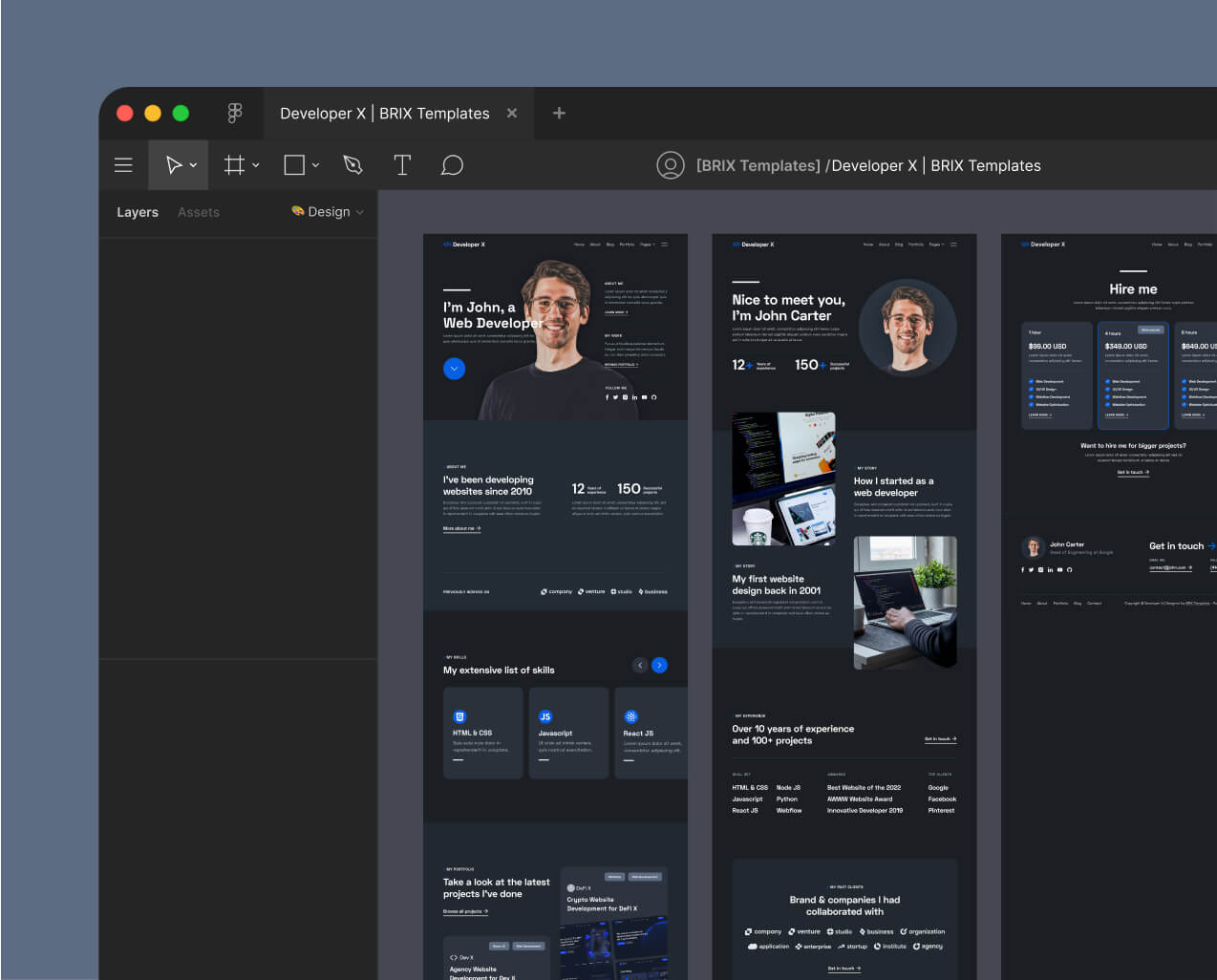Select the Rectangle tool
Viewport: 1217px width, 980px height.
(292, 164)
